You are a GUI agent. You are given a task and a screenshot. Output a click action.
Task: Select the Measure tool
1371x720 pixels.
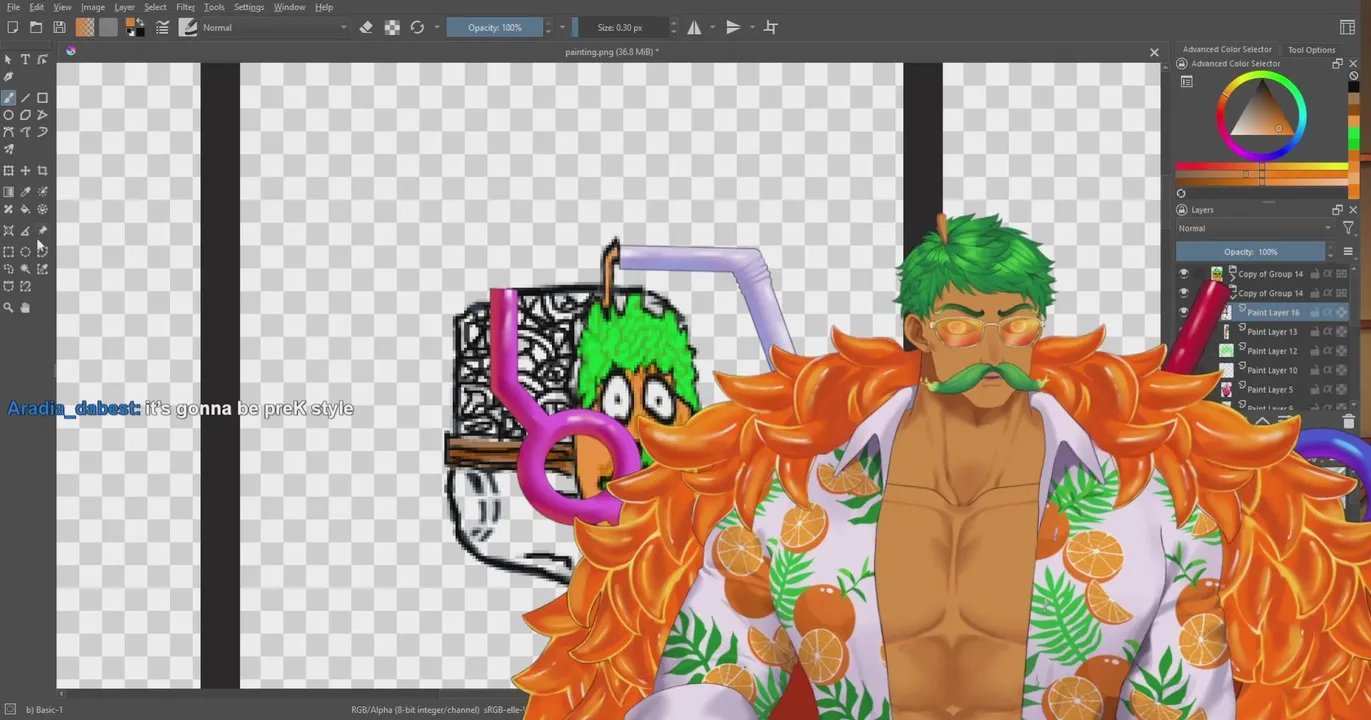tap(26, 231)
